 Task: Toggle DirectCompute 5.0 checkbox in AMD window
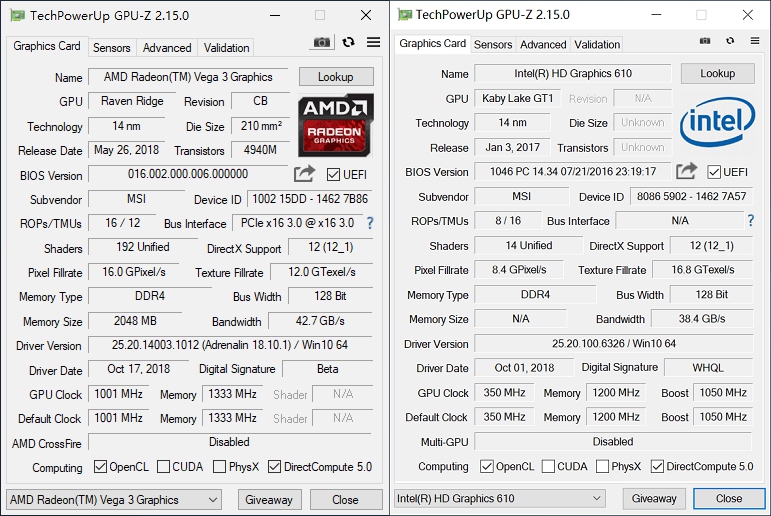274,466
